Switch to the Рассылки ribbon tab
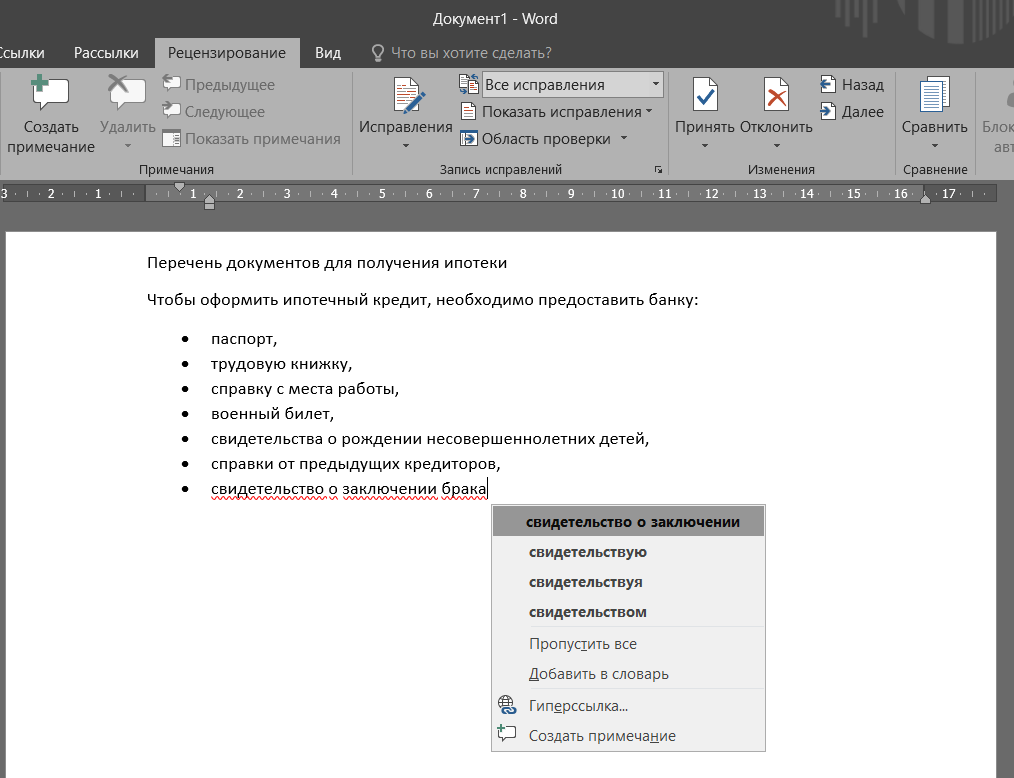The image size is (1014, 778). 106,53
